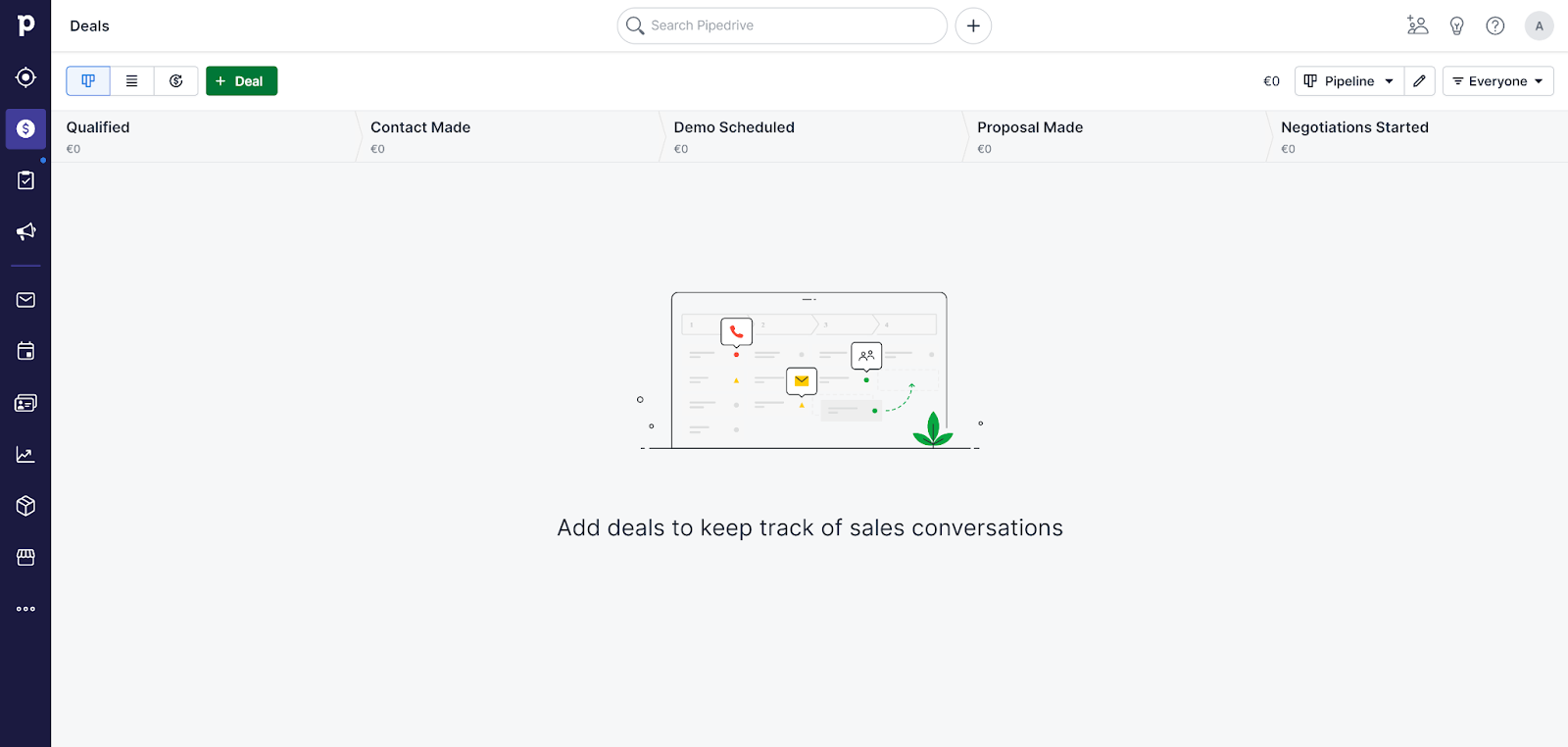Switch to deals list view
The image size is (1568, 747).
tap(132, 81)
